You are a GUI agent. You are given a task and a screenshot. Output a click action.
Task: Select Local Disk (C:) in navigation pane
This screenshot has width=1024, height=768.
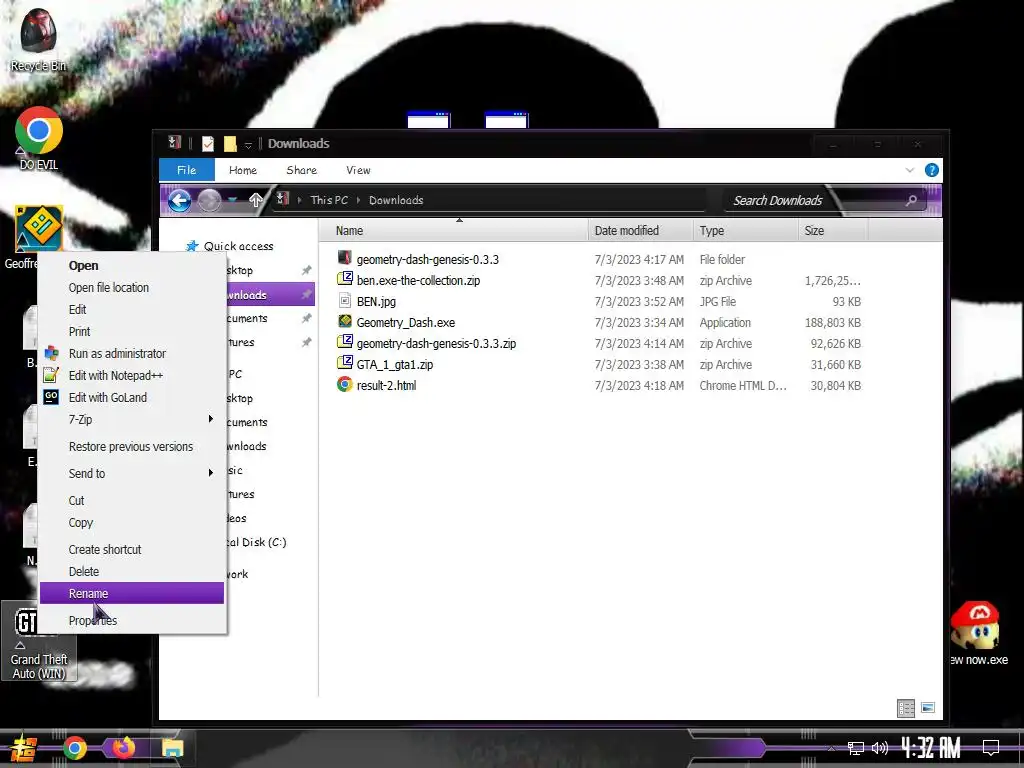(256, 542)
